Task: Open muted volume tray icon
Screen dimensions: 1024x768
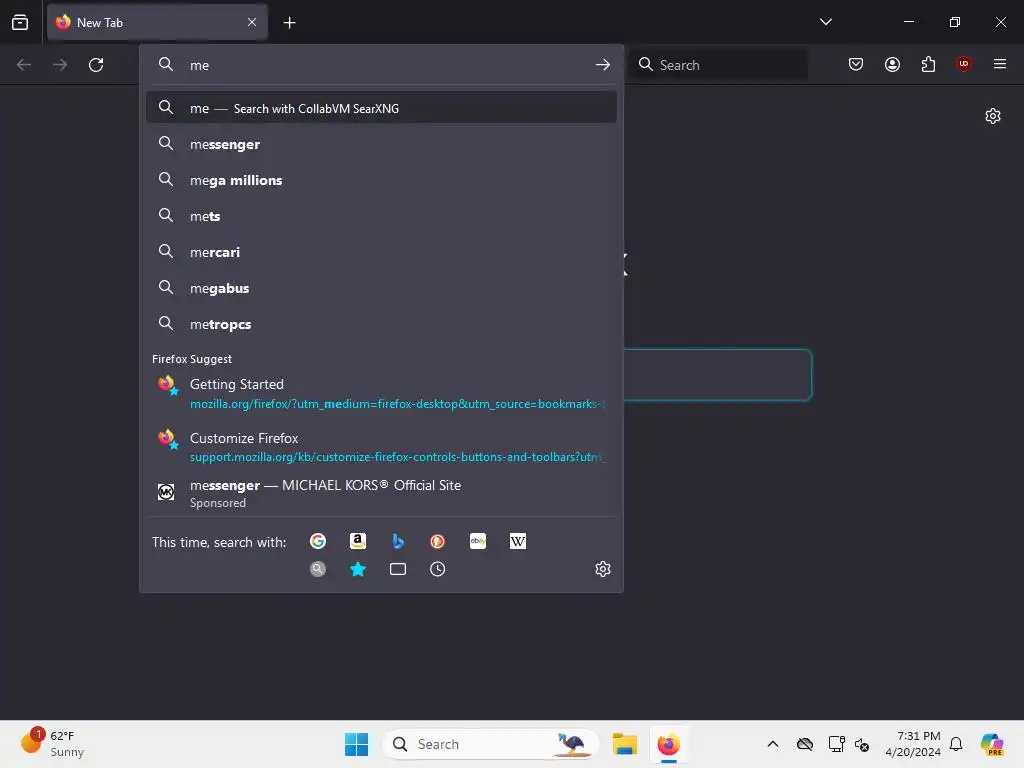Action: tap(862, 744)
